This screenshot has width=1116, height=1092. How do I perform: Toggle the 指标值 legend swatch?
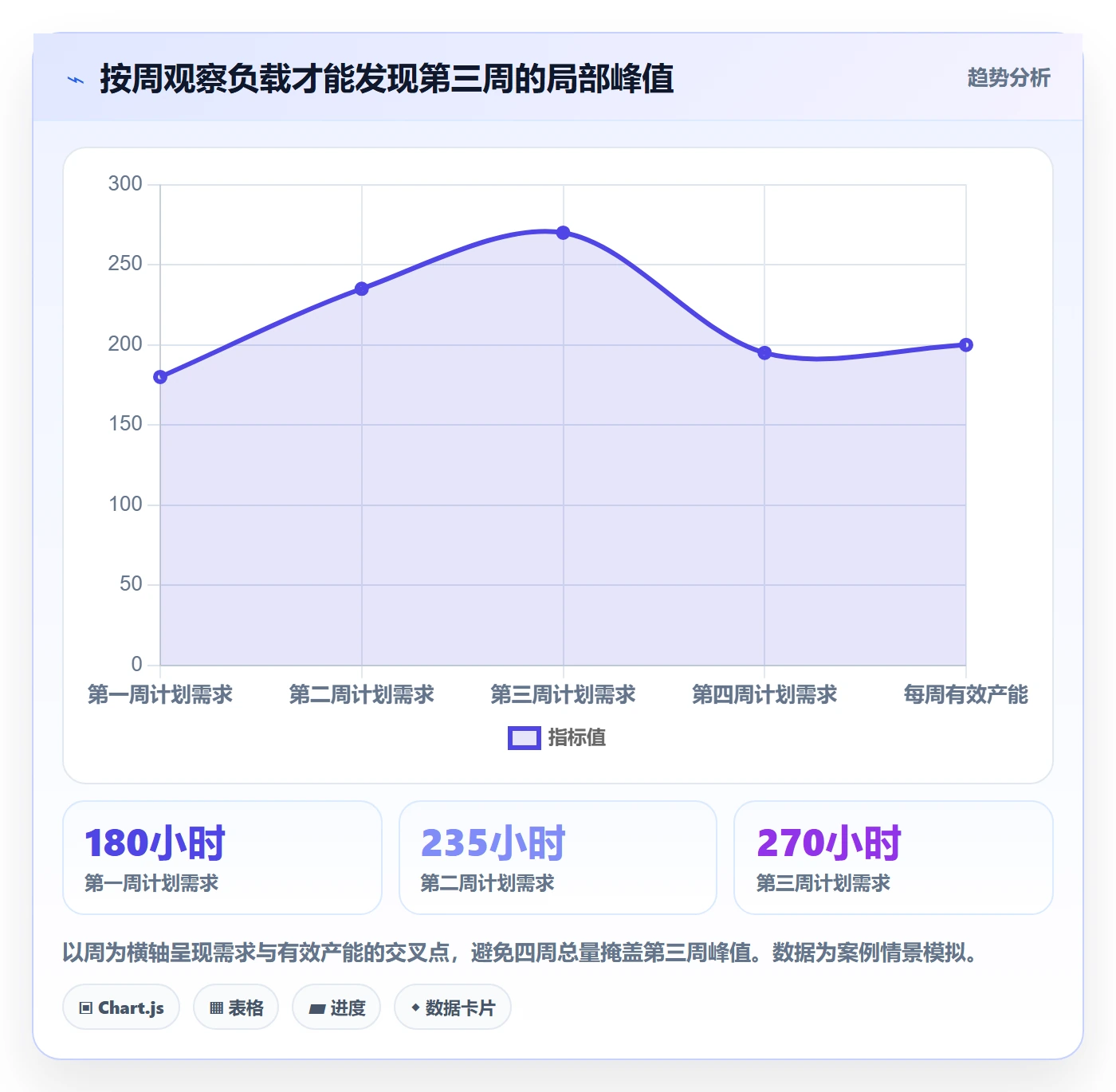[524, 738]
